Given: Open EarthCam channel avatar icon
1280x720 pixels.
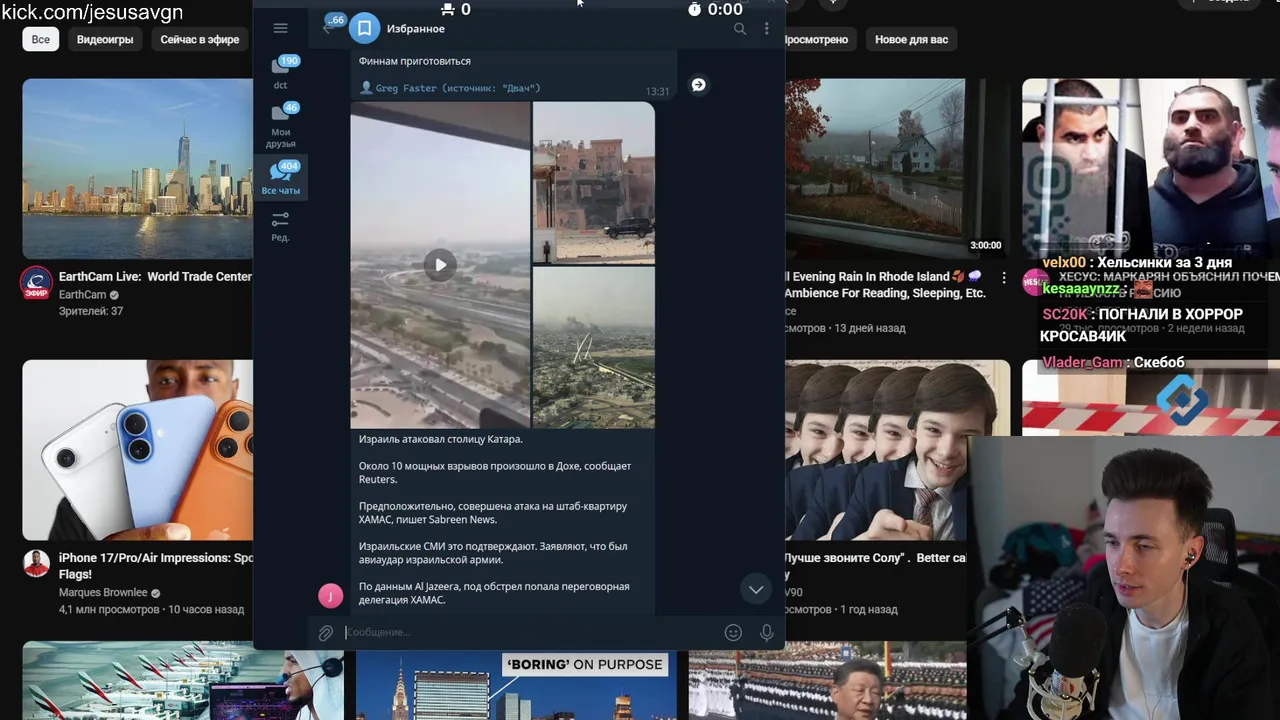Looking at the screenshot, I should tap(36, 283).
